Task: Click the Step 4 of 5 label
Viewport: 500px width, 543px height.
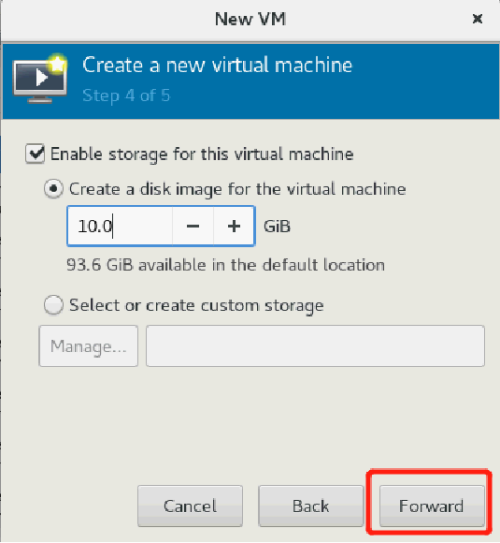Action: click(126, 95)
